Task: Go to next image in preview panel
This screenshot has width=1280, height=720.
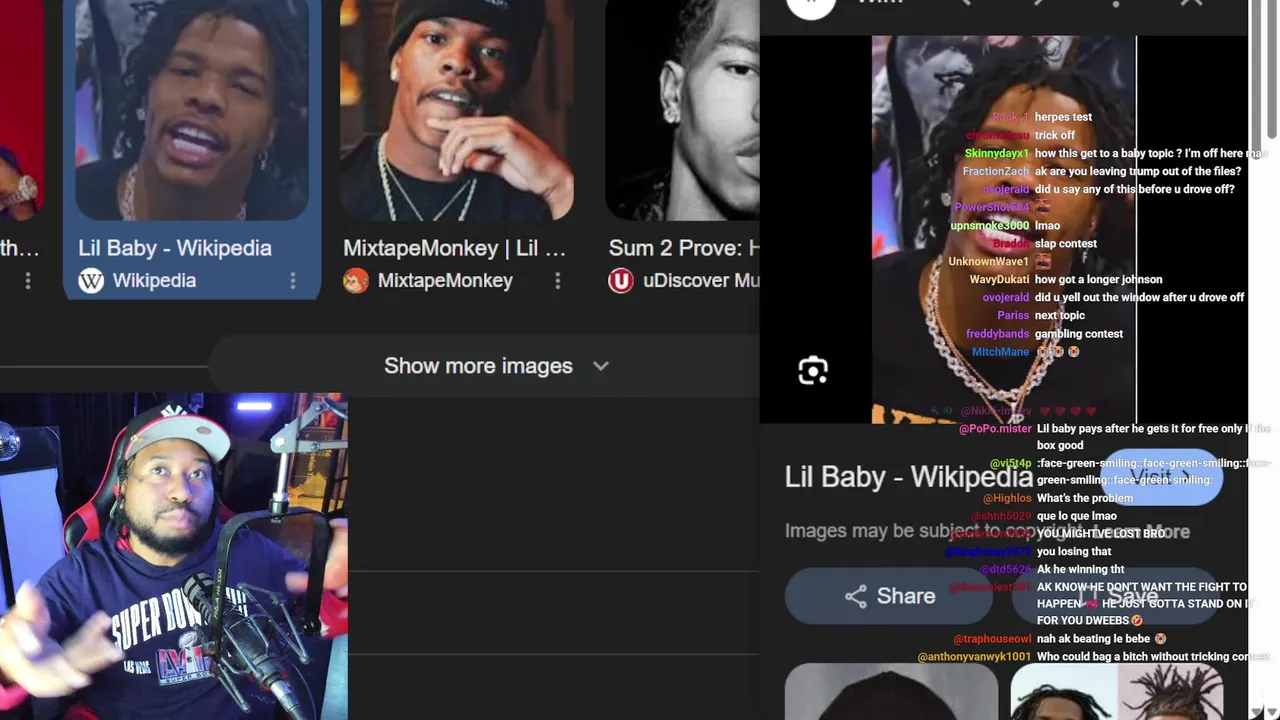Action: (x=1038, y=4)
